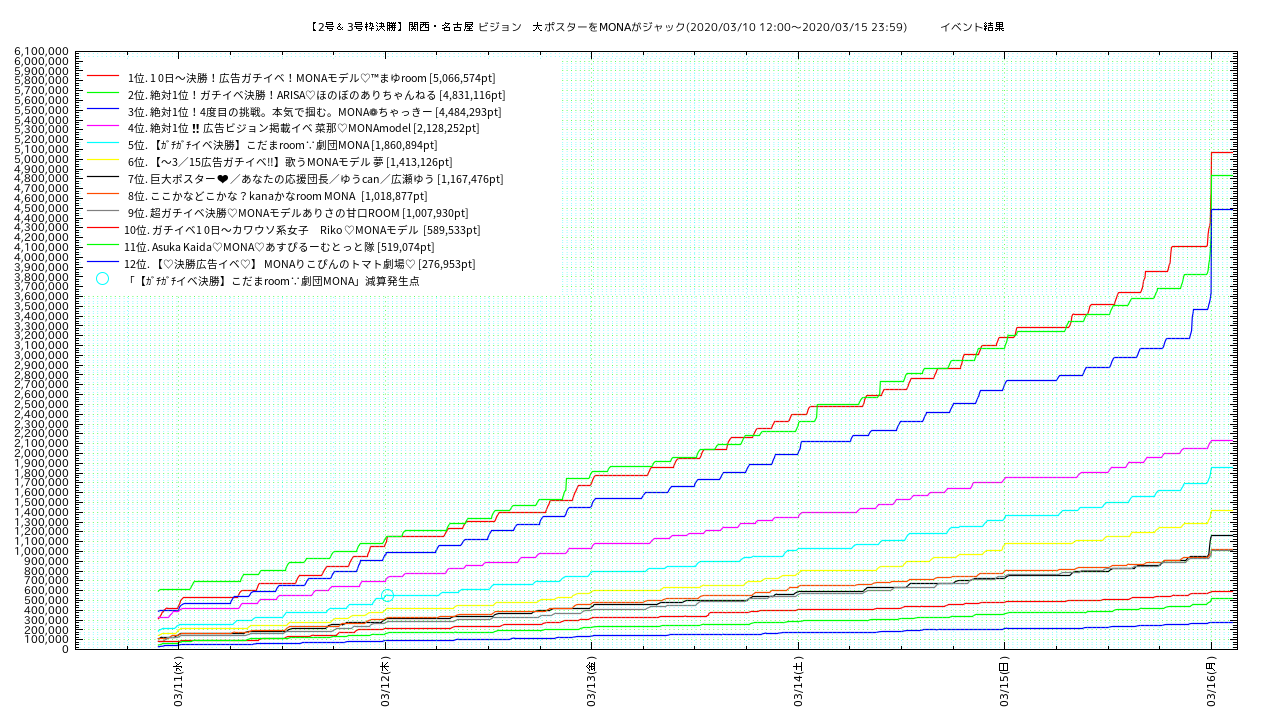Click the 03/15(日) x-axis date label

pos(1005,682)
